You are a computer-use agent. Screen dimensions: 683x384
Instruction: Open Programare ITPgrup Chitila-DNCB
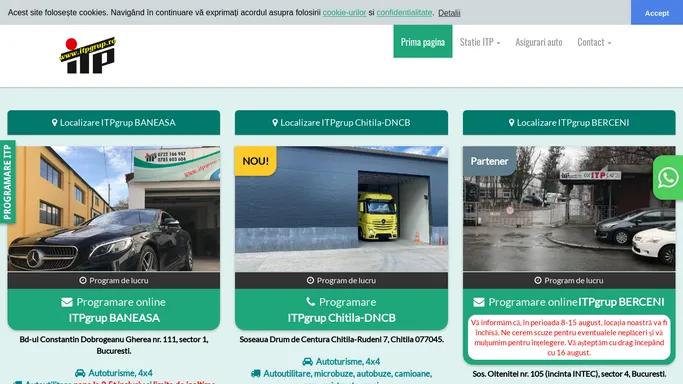pos(341,310)
